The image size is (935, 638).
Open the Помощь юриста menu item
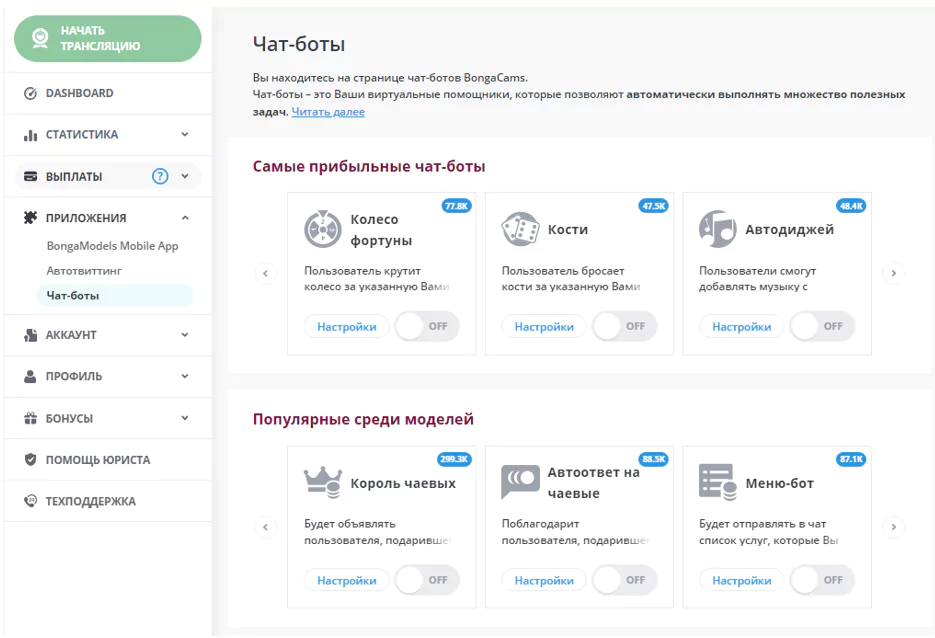(107, 460)
